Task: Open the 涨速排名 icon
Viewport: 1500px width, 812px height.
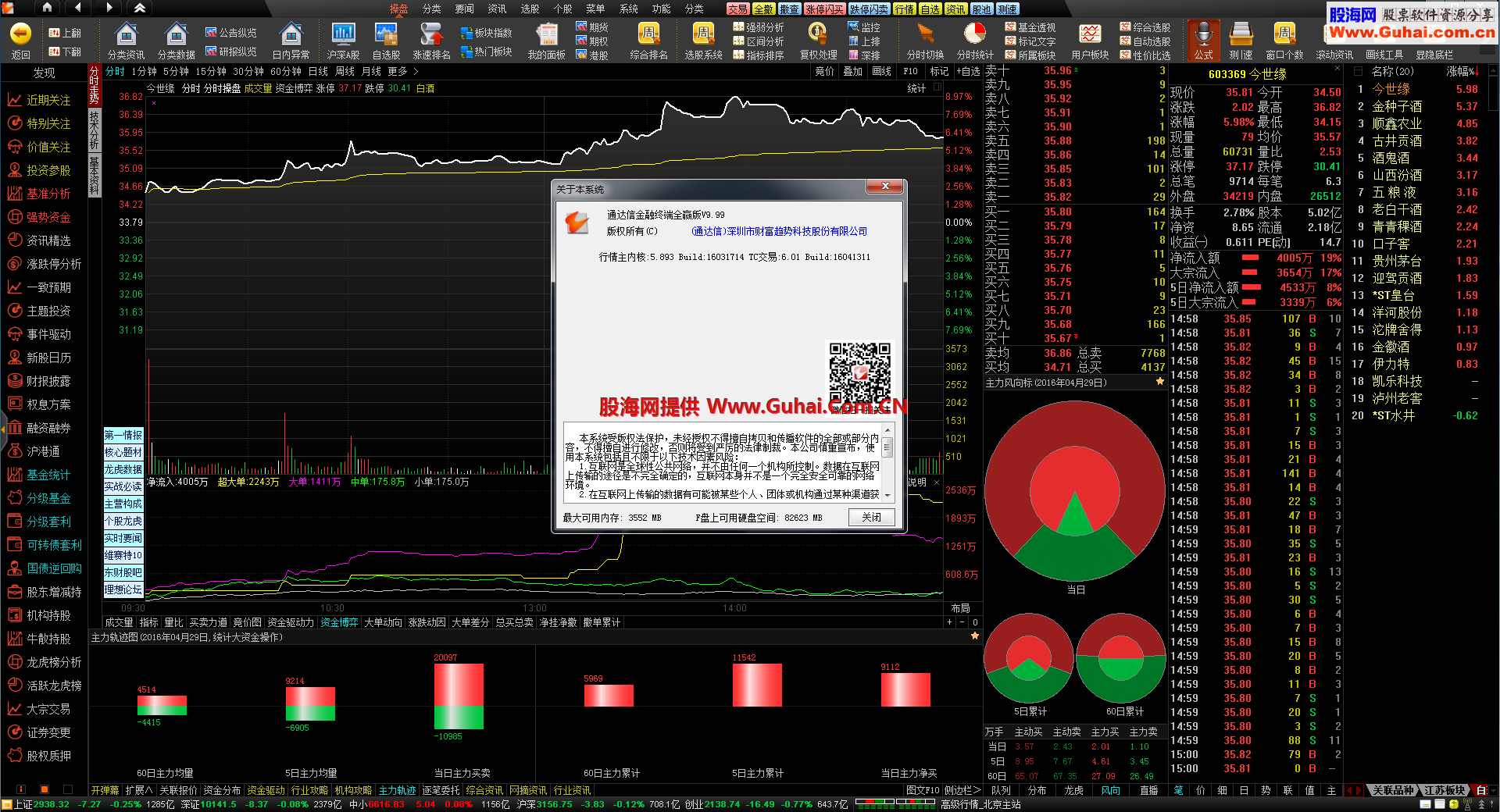Action: tap(431, 34)
